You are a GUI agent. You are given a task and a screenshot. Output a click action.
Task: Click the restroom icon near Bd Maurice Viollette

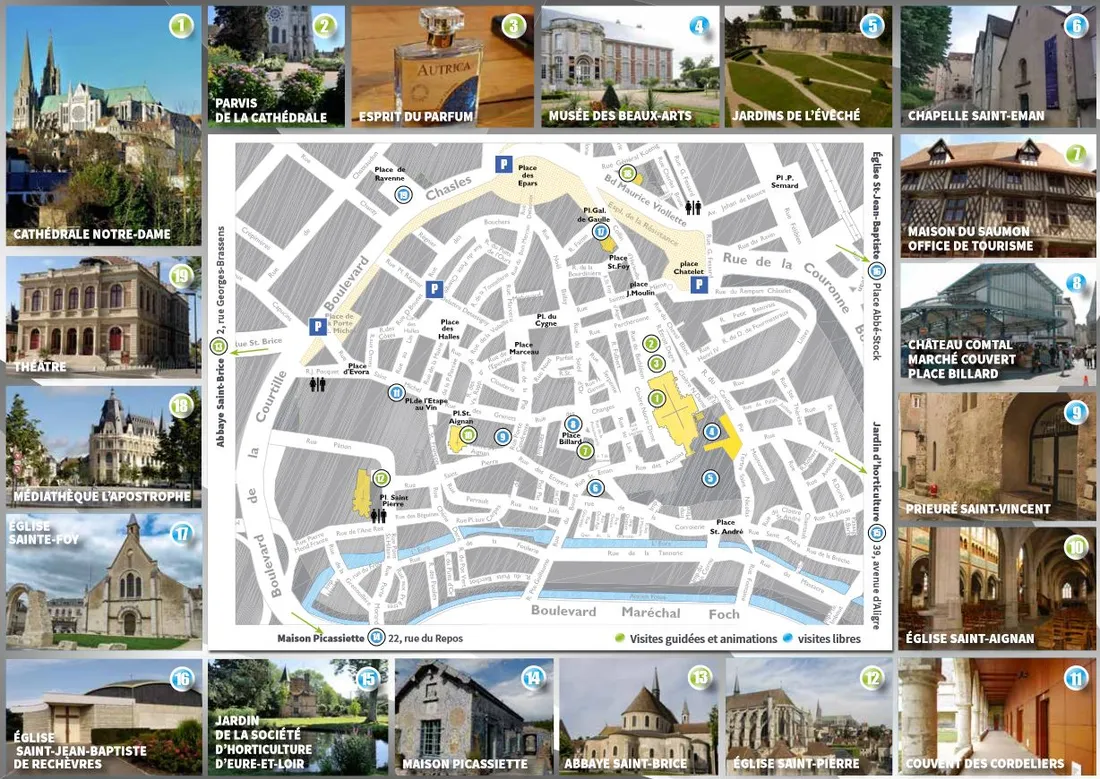pyautogui.click(x=693, y=208)
